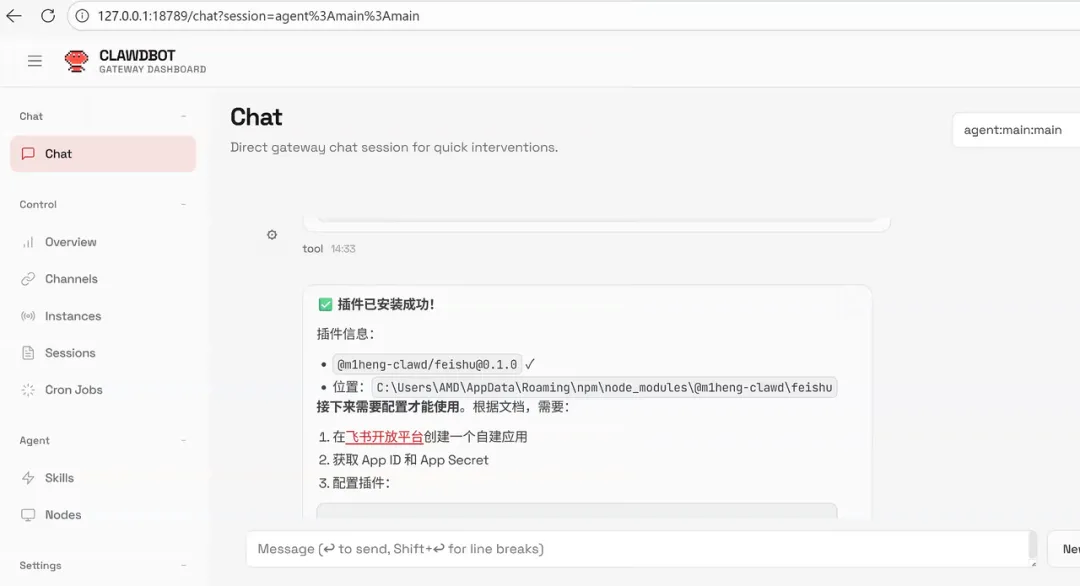The height and width of the screenshot is (586, 1080).
Task: Open Nodes using the monitor icon
Action: pyautogui.click(x=30, y=515)
